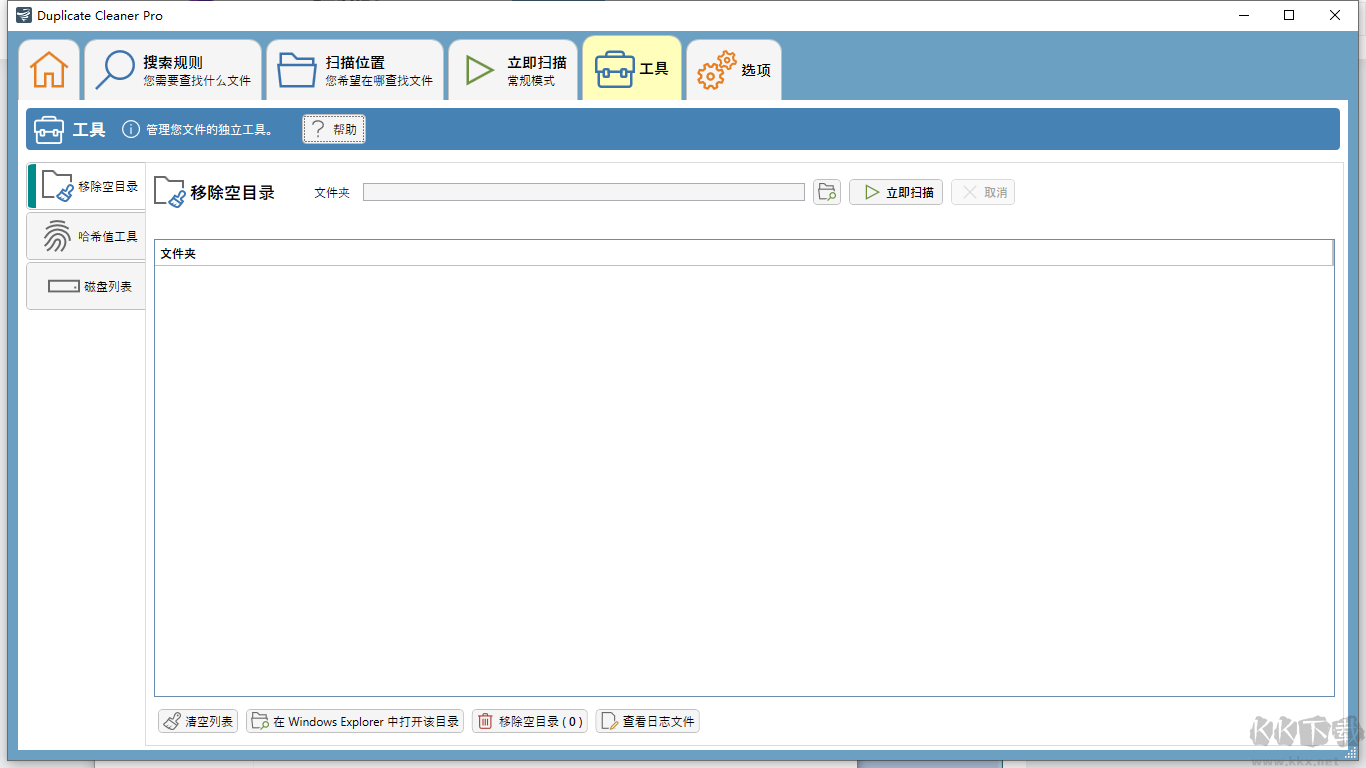Start scan with green 立即扫描 button
Image resolution: width=1366 pixels, height=768 pixels.
896,192
